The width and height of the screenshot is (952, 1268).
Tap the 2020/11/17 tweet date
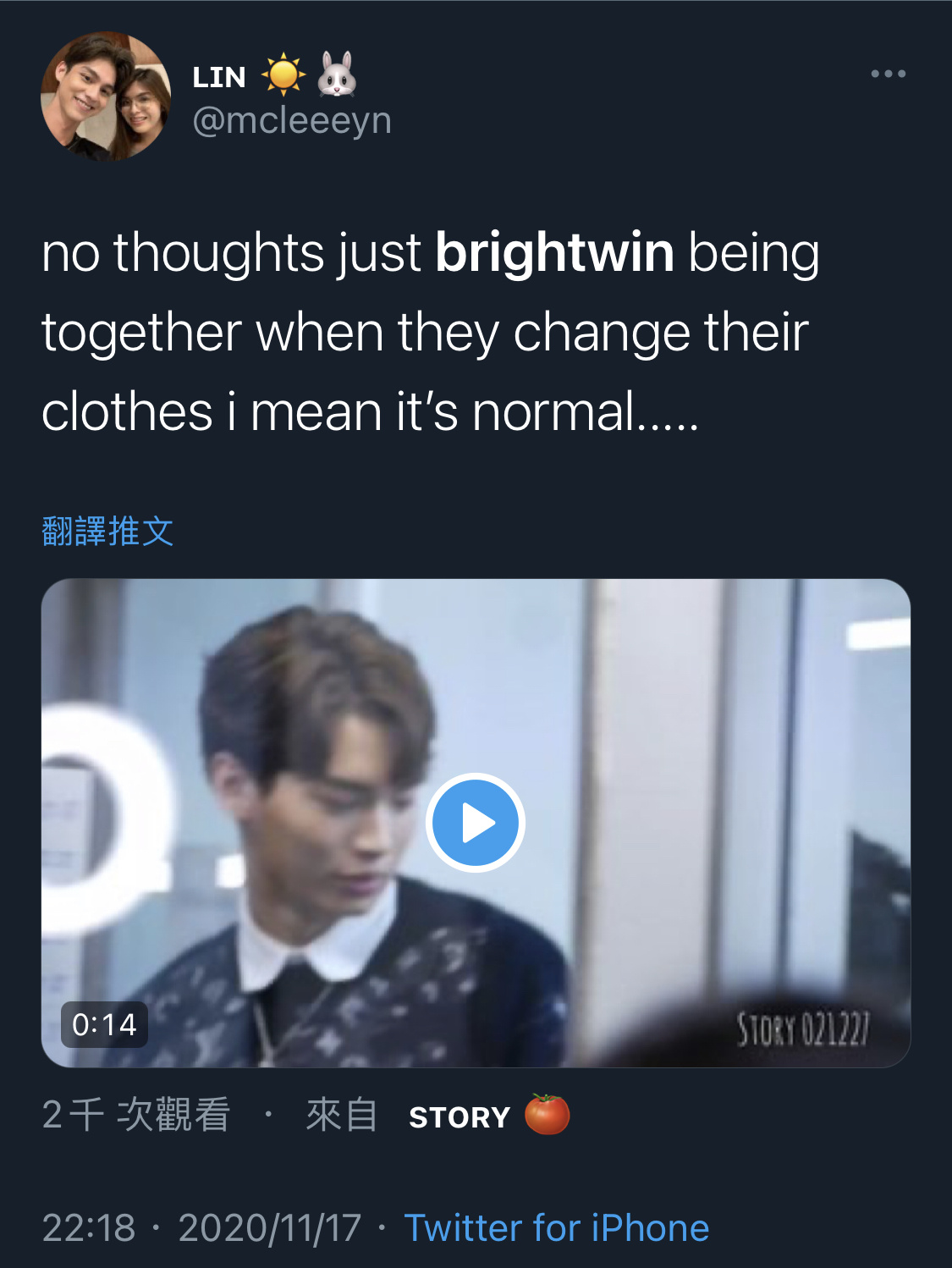pos(270,1227)
